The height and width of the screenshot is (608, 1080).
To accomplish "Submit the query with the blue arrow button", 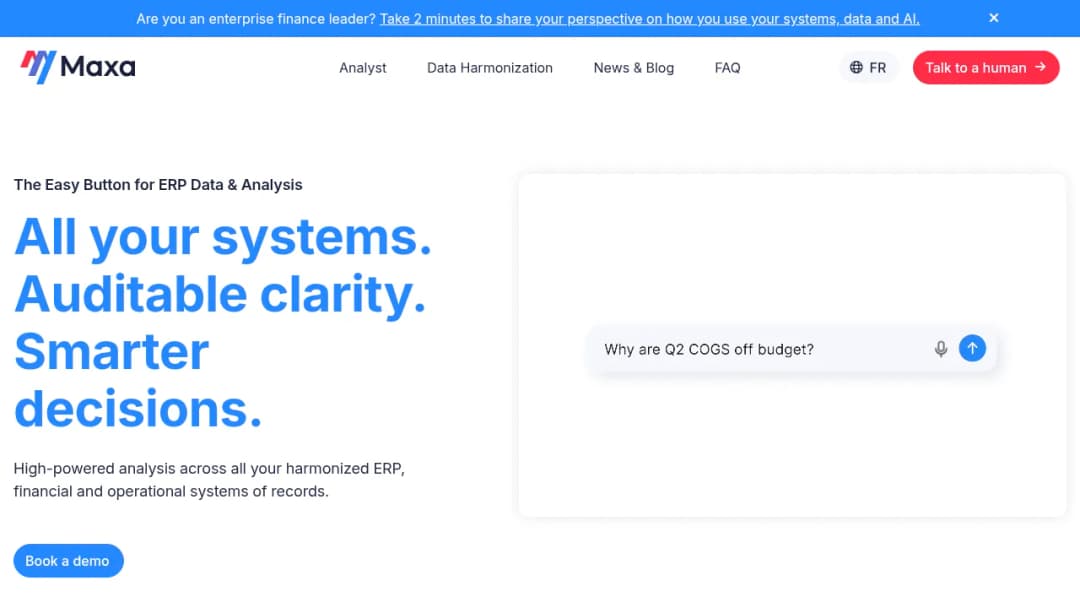I will [x=972, y=348].
